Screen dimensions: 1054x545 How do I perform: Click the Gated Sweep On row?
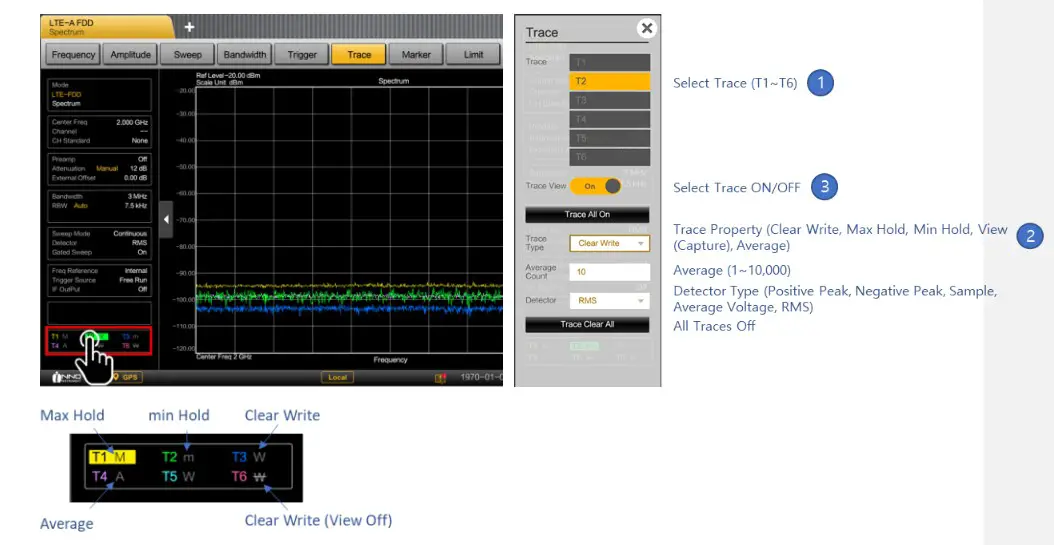(99, 252)
